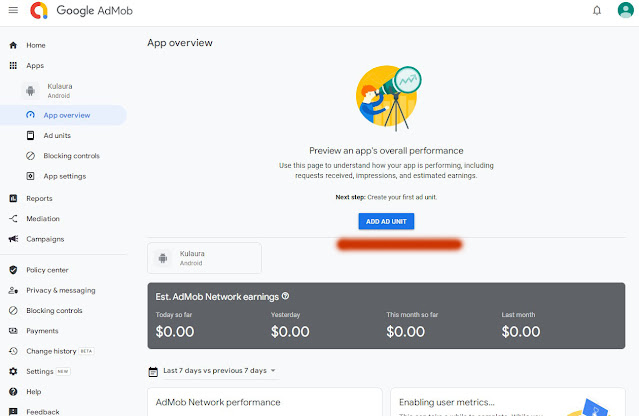Go to App settings
639x416 pixels.
click(x=64, y=176)
